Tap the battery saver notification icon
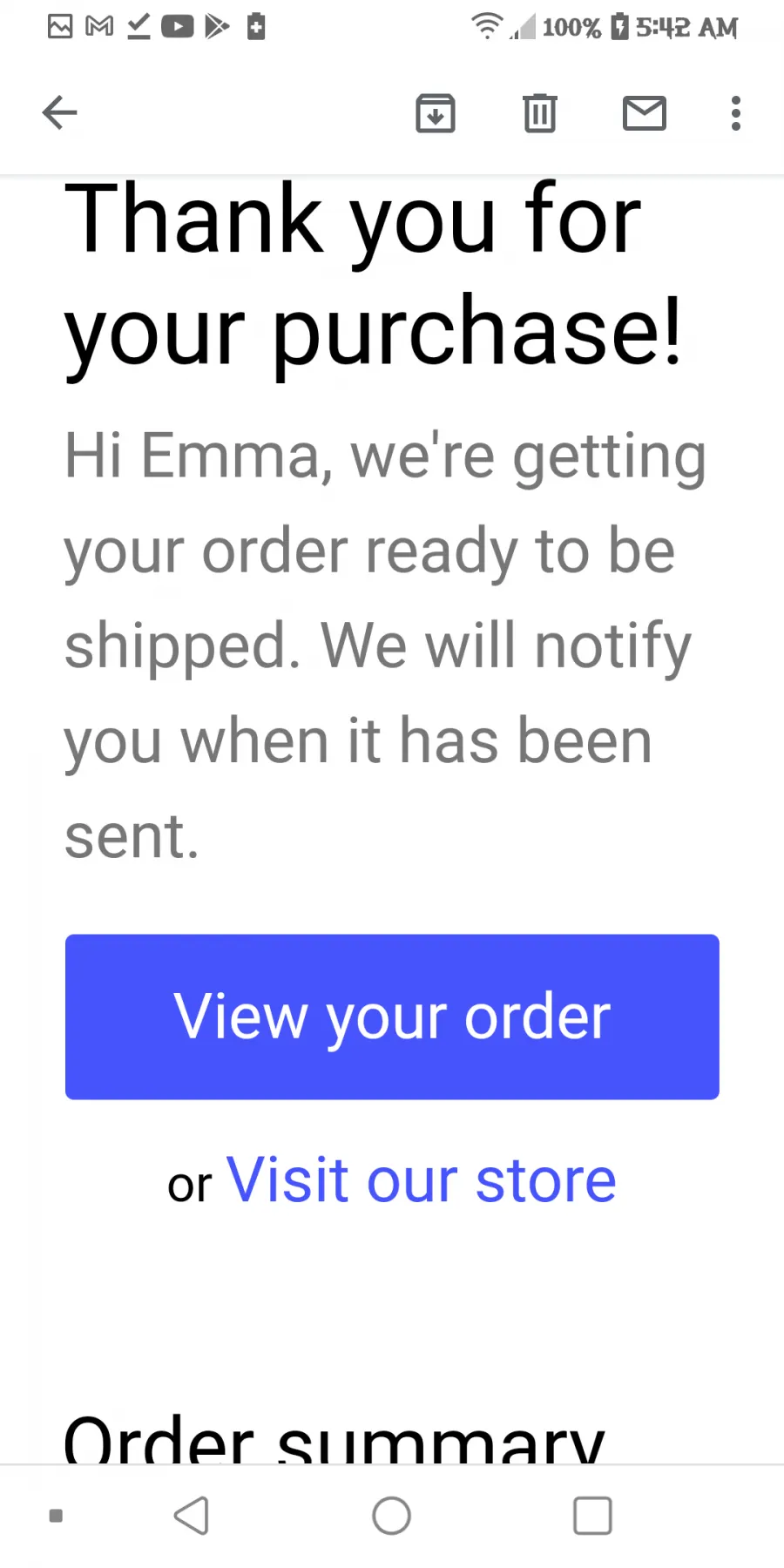The image size is (784, 1568). [256, 27]
